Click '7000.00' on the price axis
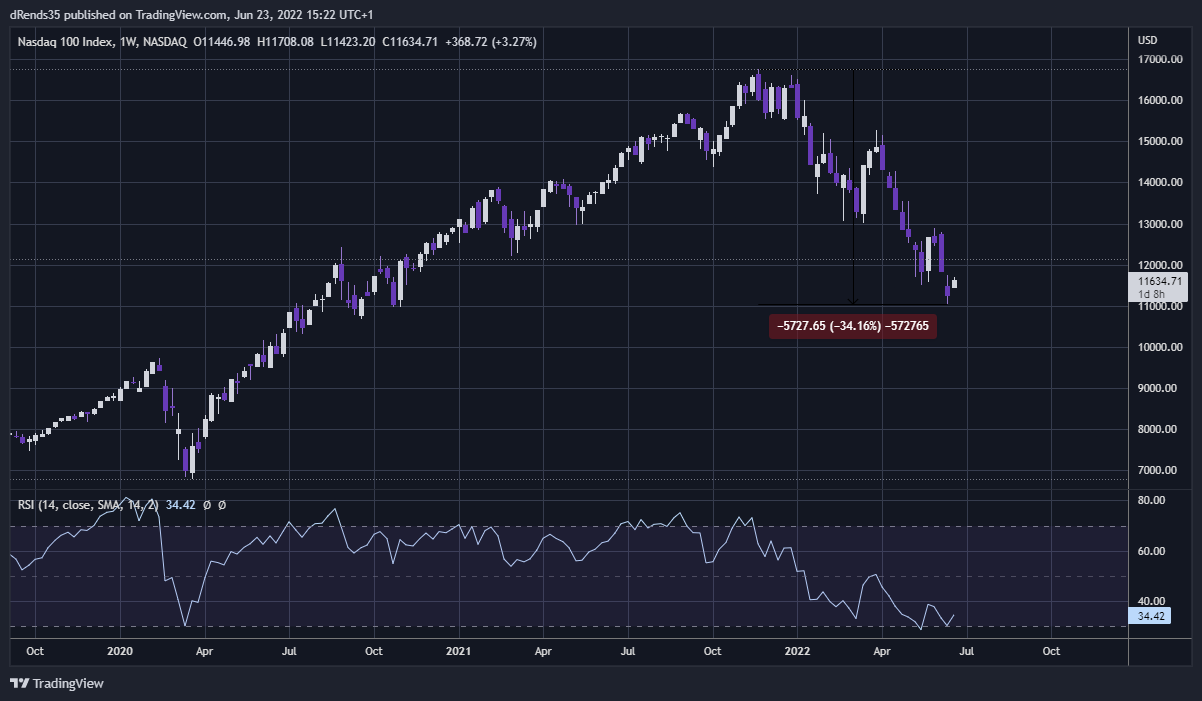Image resolution: width=1202 pixels, height=701 pixels. (1158, 471)
